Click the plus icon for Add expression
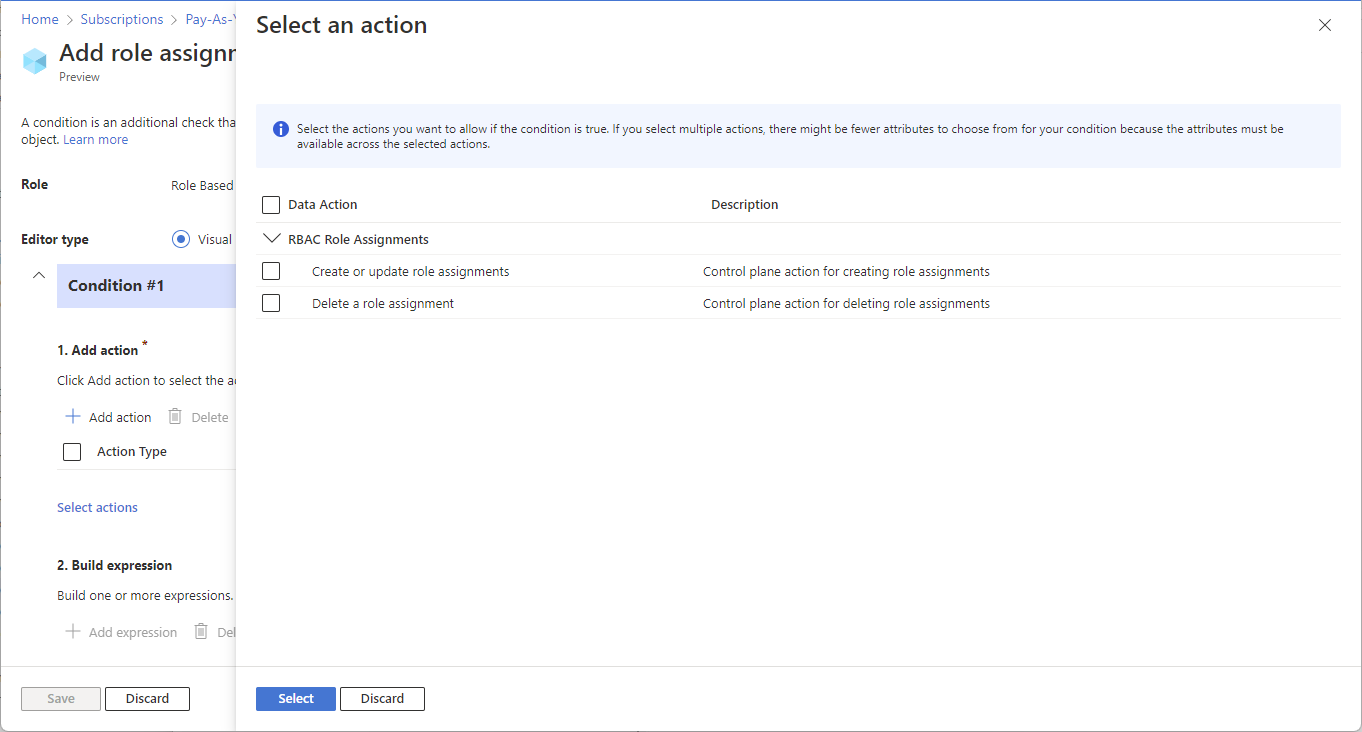This screenshot has width=1362, height=732. click(x=72, y=632)
